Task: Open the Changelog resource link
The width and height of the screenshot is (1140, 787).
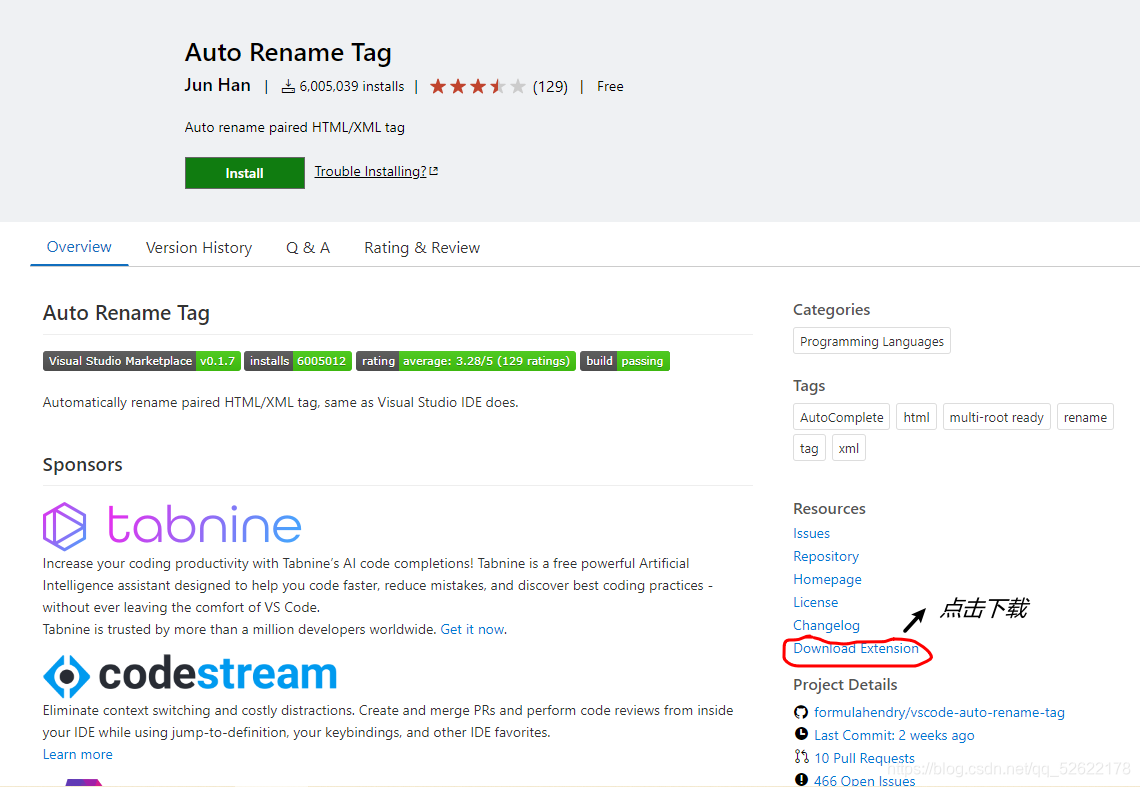Action: [x=827, y=626]
